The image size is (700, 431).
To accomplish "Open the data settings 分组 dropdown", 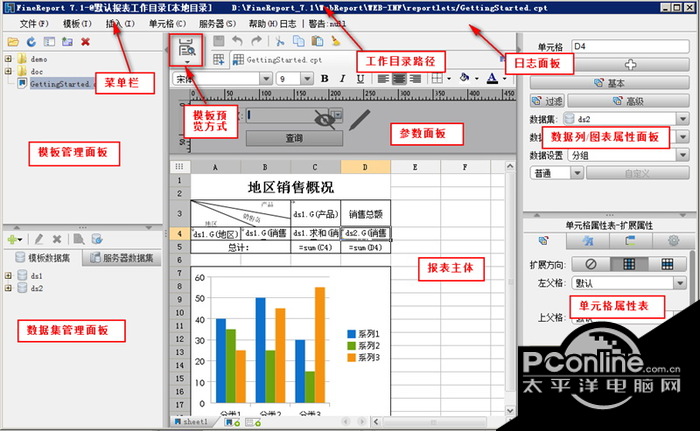I will 683,155.
